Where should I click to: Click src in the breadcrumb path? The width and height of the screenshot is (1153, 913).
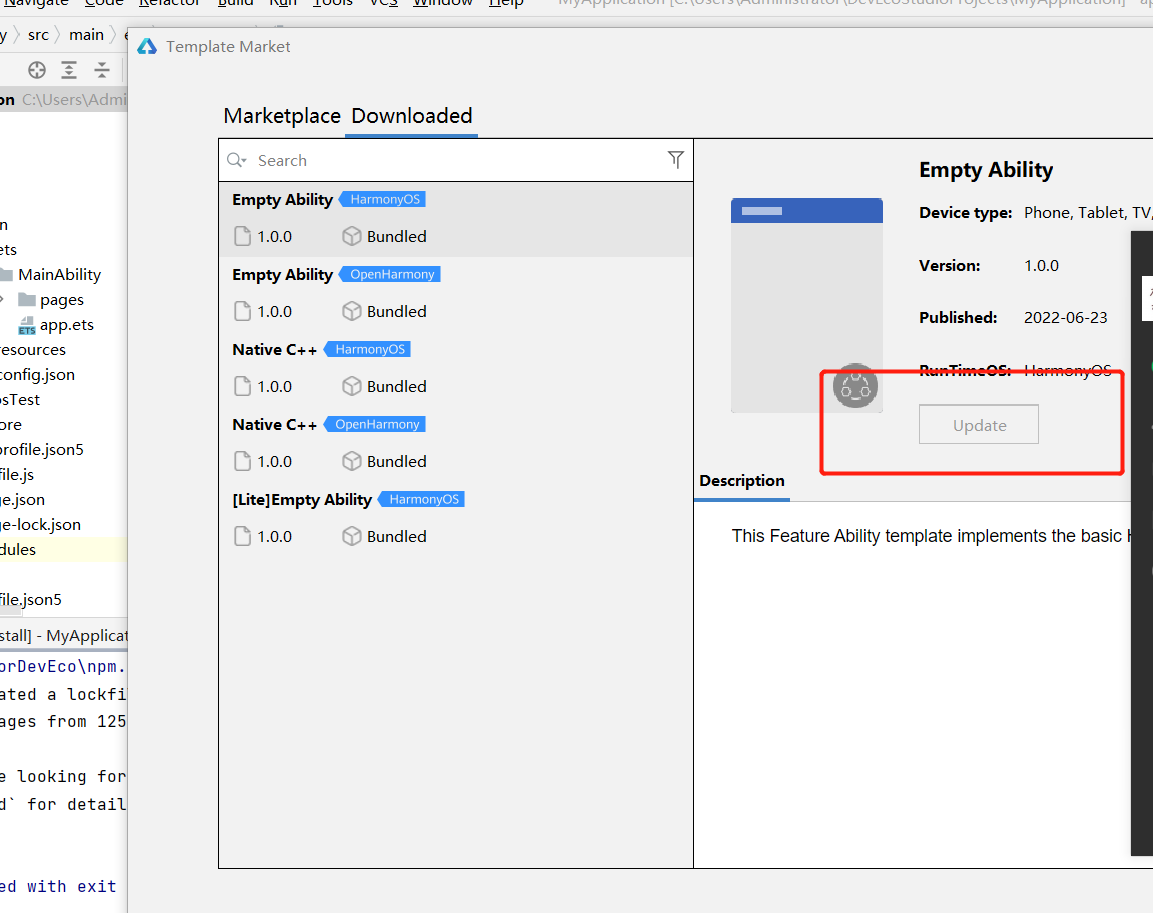(38, 35)
